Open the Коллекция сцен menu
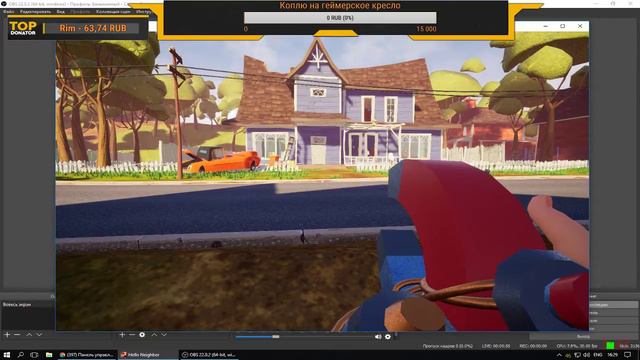Image resolution: width=640 pixels, height=360 pixels. coord(113,11)
